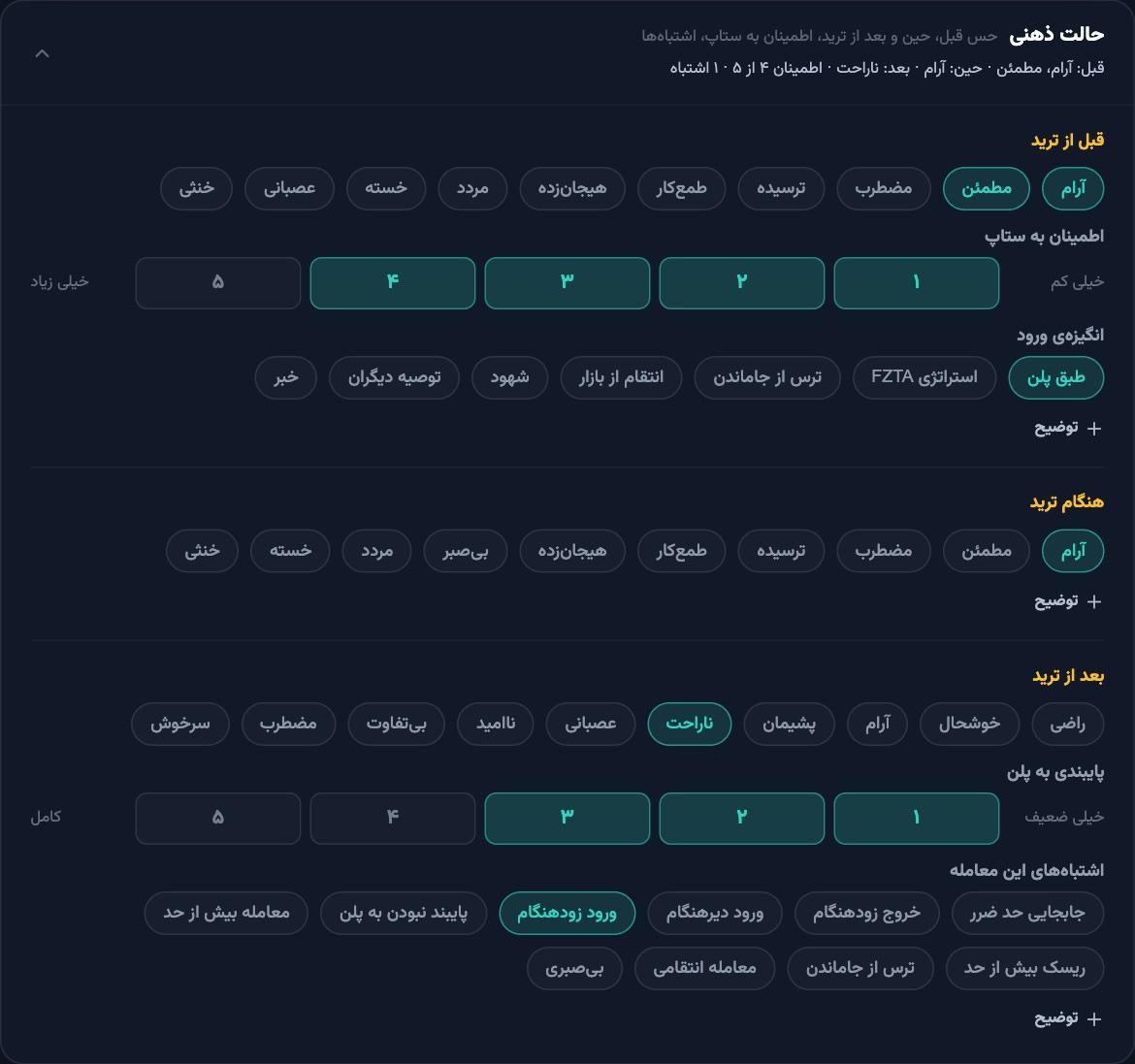Screen dimensions: 1135x1064
Task: Select هیجان‌زده chip in هنگام ترید
Action: click(571, 551)
